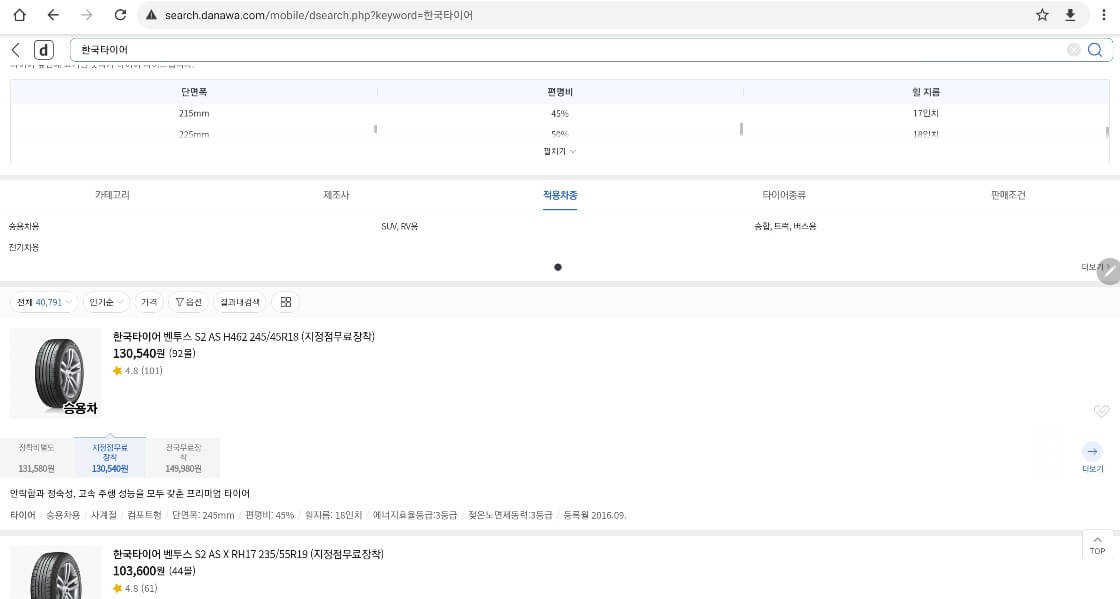
Task: Select 215mm tread width option
Action: [194, 114]
